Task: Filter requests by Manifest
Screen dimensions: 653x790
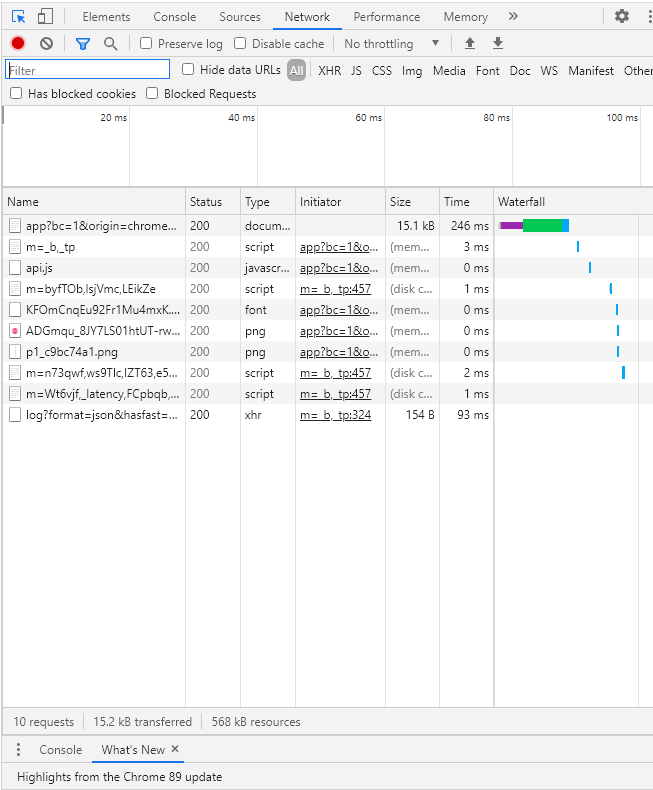Action: (591, 71)
